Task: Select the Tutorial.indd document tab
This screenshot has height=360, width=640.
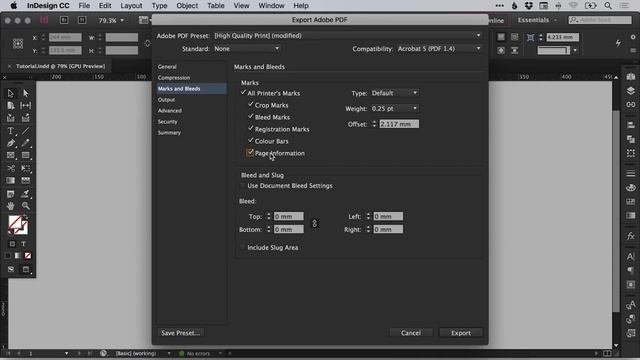Action: pyautogui.click(x=60, y=66)
